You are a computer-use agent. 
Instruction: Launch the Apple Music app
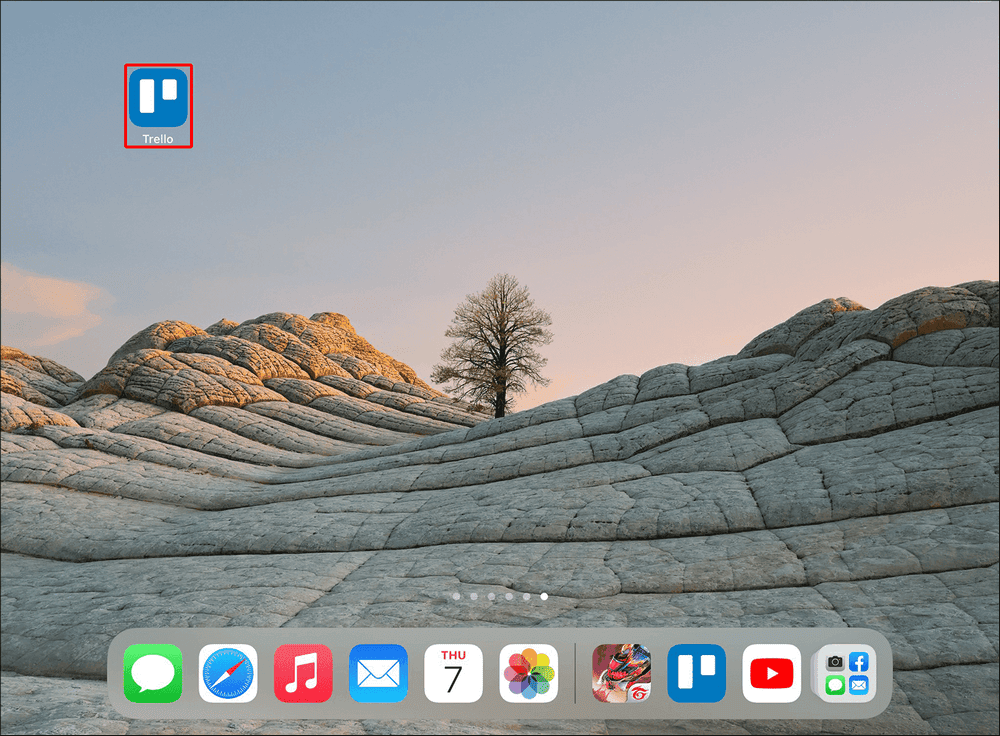click(x=303, y=672)
